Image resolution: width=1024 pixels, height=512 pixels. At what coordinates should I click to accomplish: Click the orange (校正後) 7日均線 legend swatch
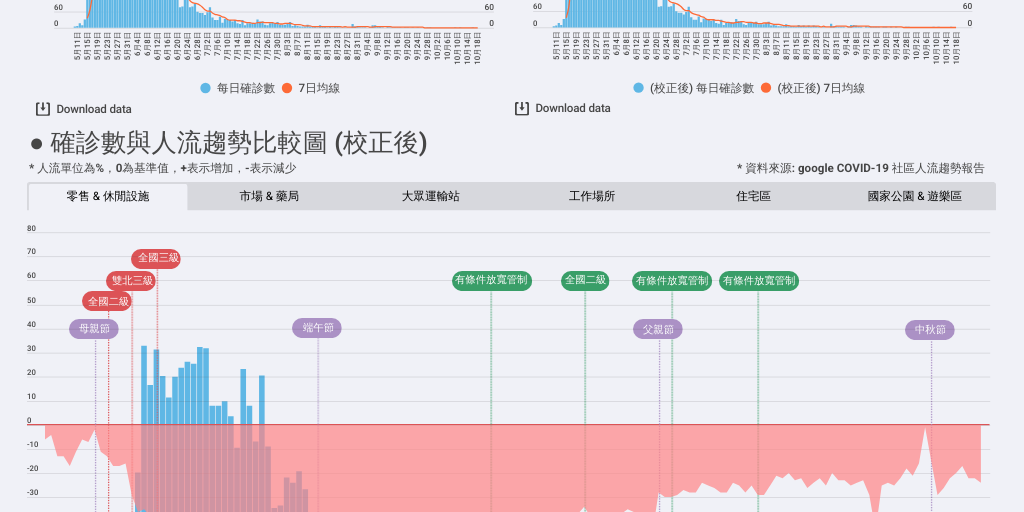coord(767,88)
